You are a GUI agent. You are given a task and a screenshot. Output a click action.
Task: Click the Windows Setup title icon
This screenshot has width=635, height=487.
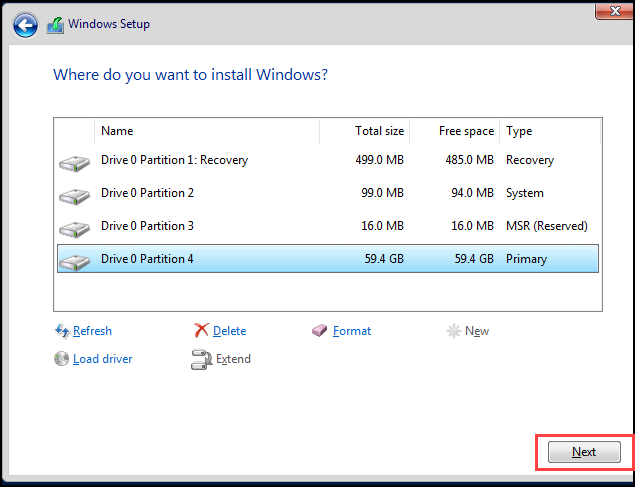pos(55,25)
